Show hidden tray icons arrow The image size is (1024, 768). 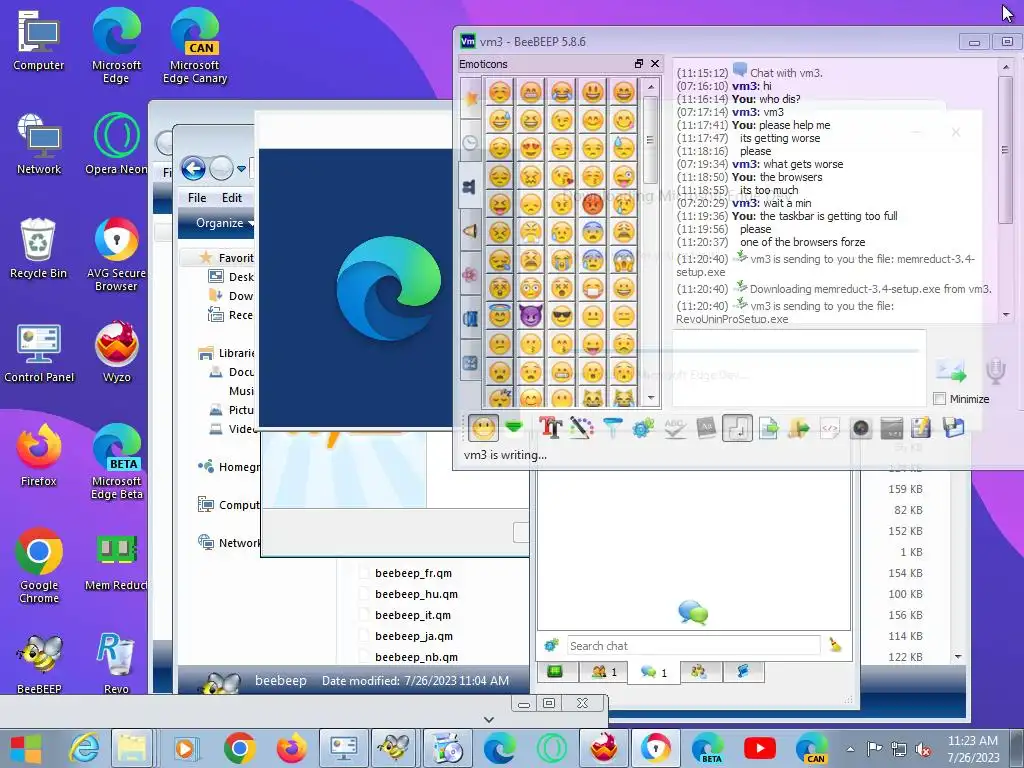[850, 749]
